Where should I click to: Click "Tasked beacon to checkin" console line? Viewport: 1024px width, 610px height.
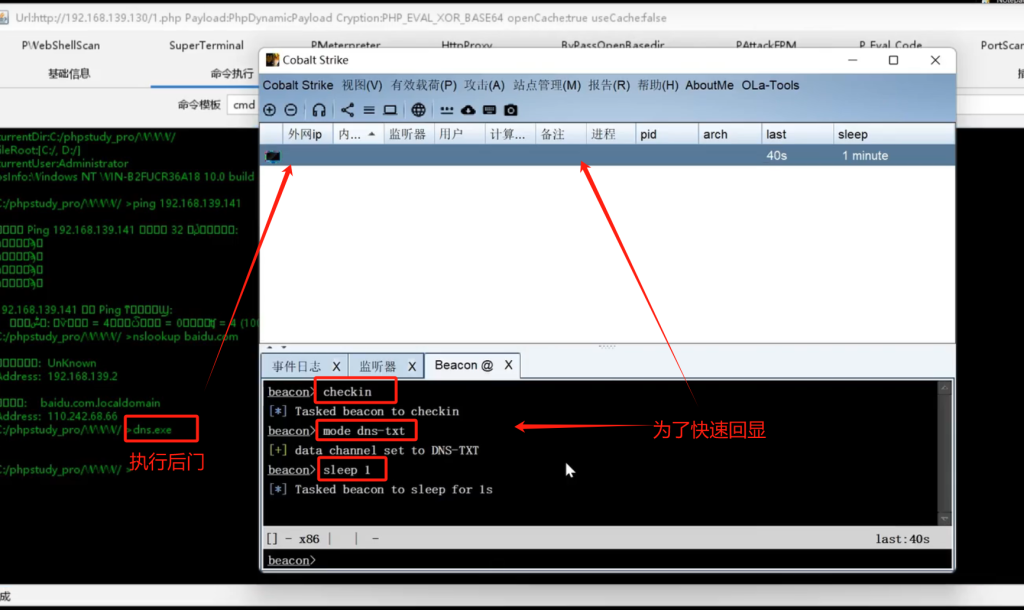click(377, 411)
